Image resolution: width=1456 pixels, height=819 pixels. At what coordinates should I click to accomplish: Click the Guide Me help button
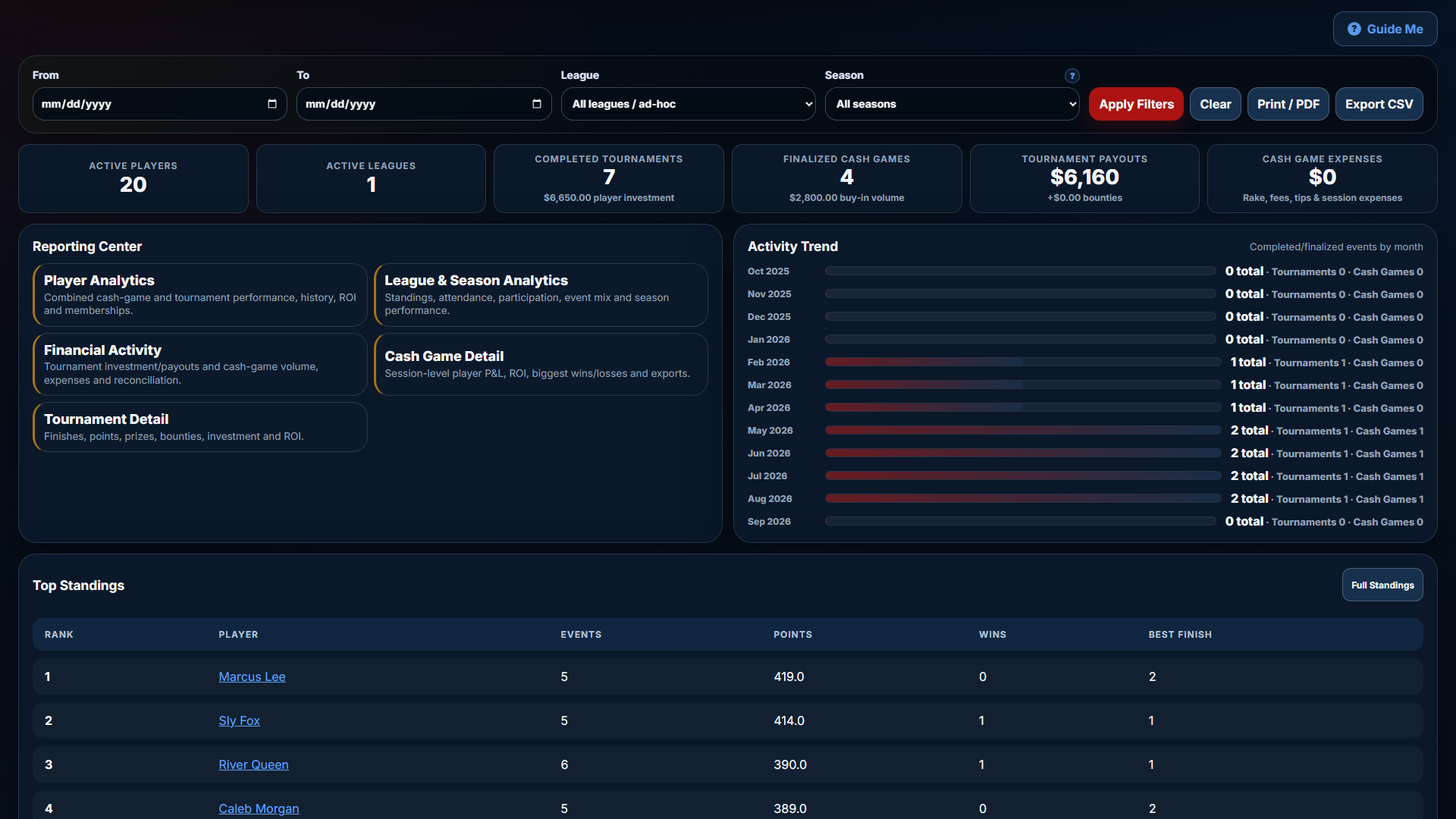tap(1385, 29)
